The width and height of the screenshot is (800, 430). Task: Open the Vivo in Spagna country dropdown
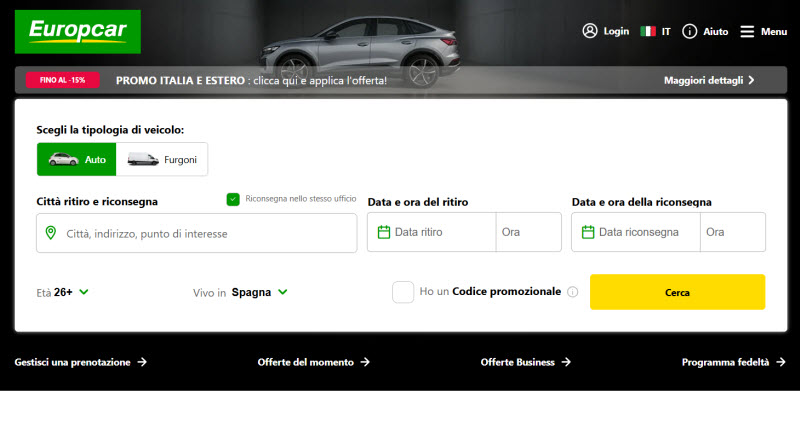pyautogui.click(x=240, y=292)
